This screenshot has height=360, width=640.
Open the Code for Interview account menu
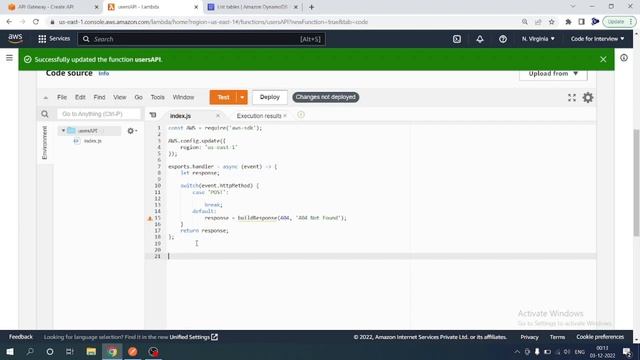coord(597,39)
